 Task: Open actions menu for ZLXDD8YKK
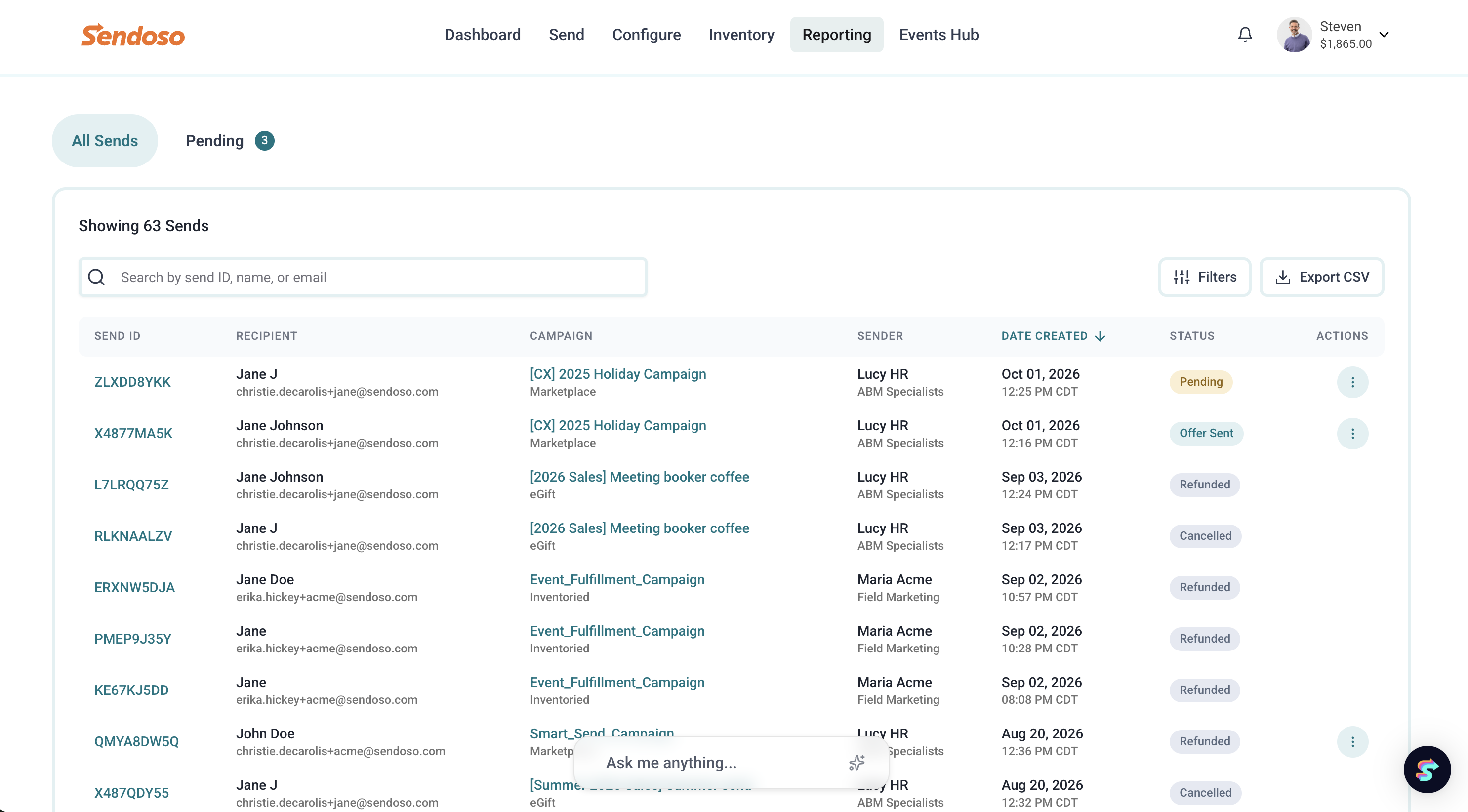point(1352,382)
